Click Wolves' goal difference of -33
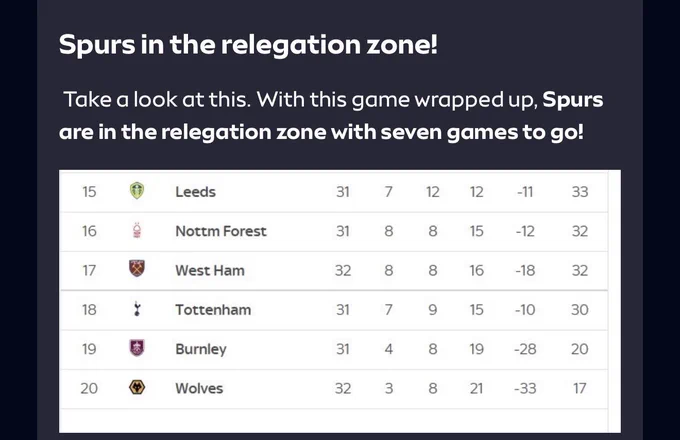The width and height of the screenshot is (680, 440). (x=525, y=388)
